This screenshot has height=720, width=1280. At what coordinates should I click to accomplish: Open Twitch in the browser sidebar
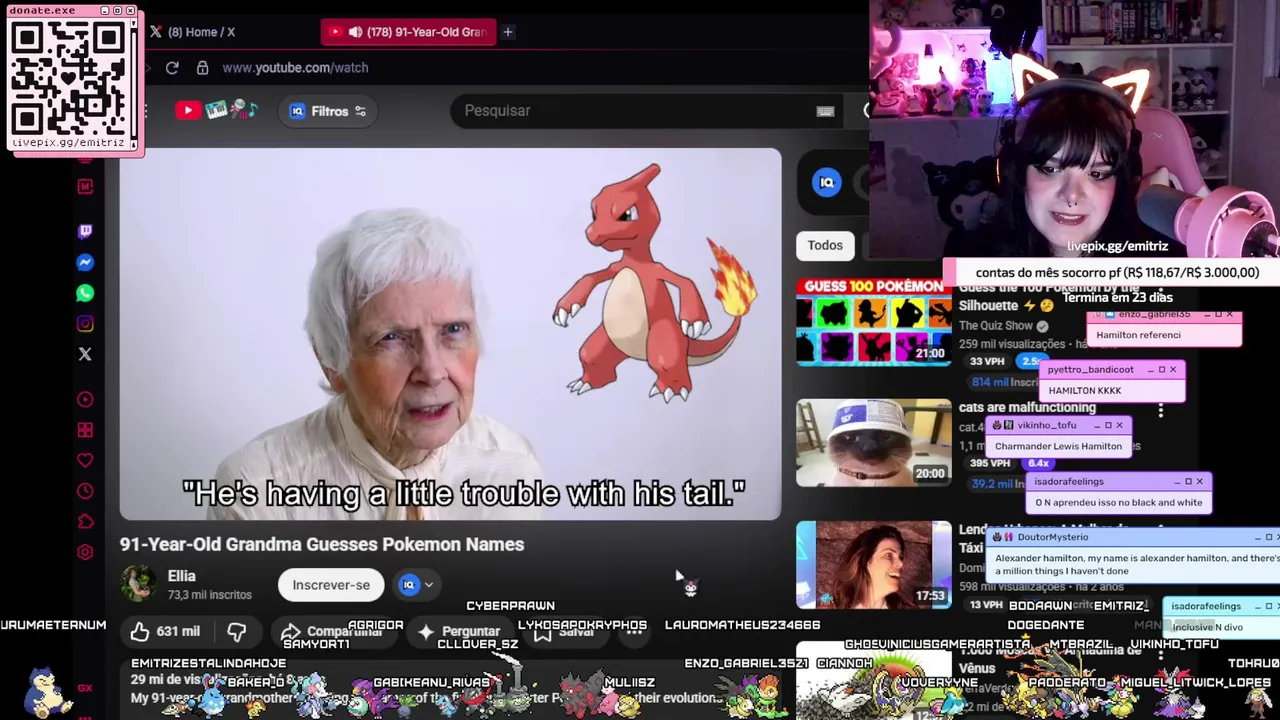tap(85, 231)
